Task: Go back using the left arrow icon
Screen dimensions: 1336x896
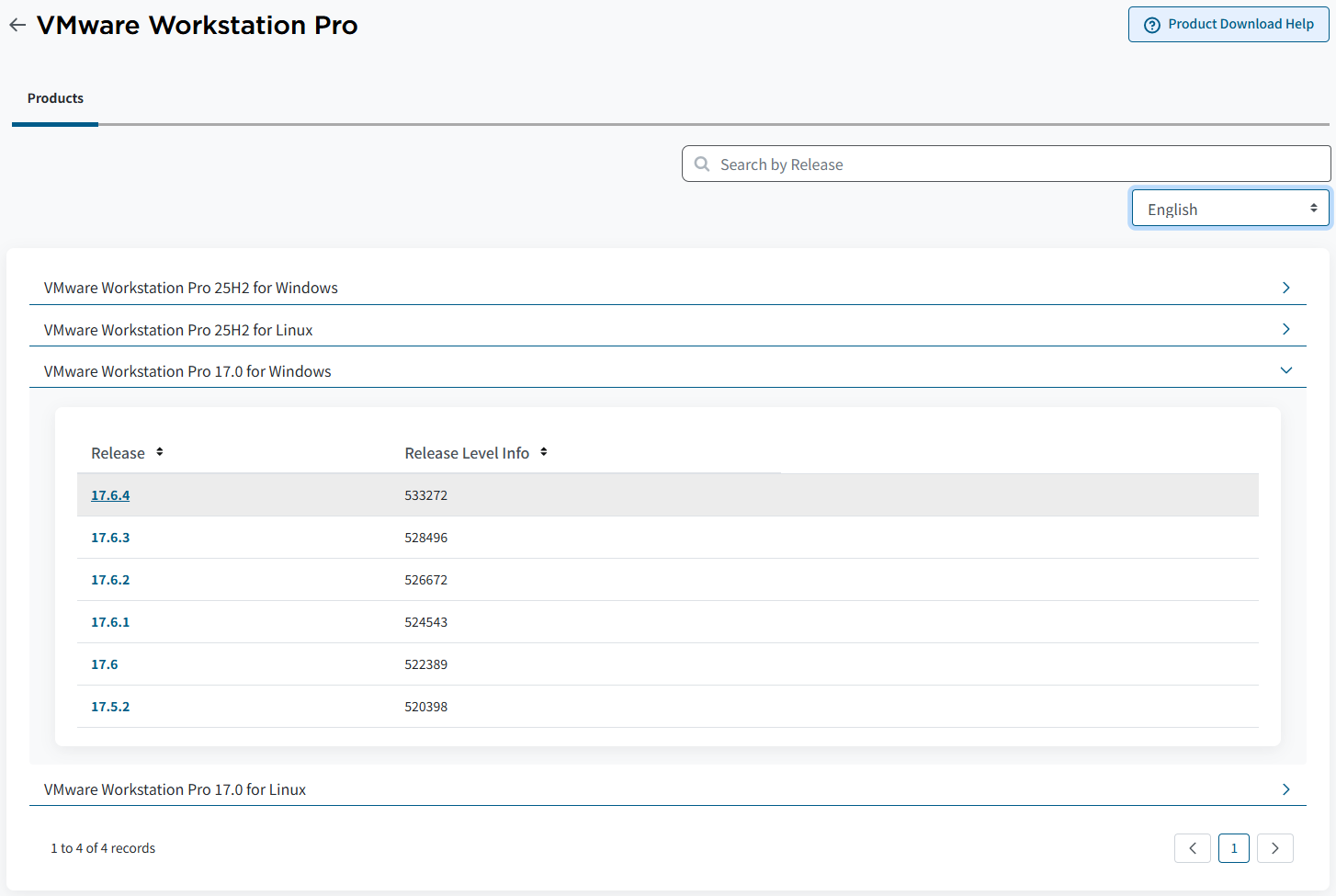Action: [17, 25]
